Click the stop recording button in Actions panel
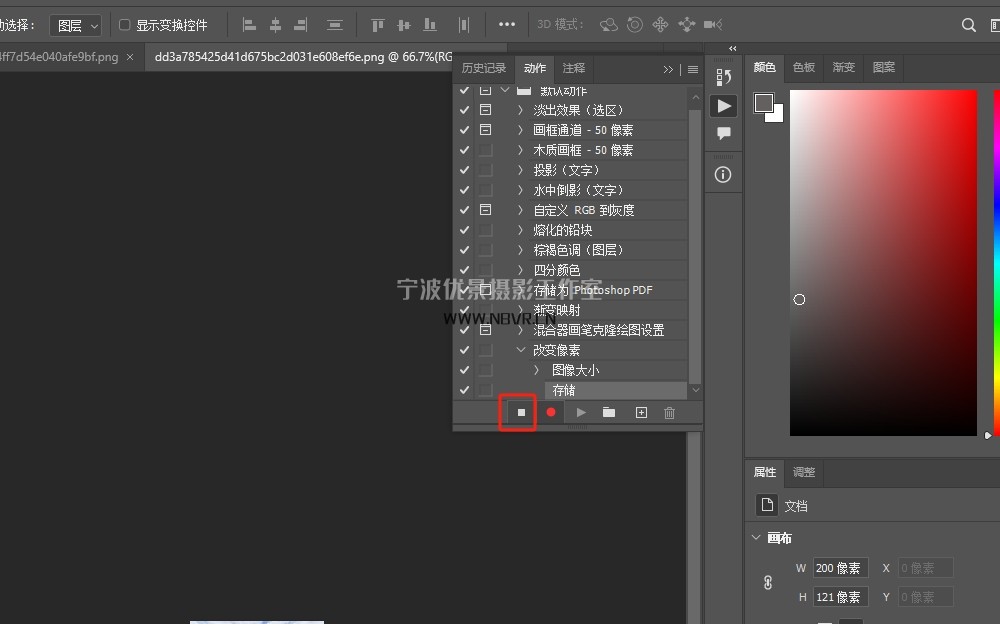This screenshot has width=1000, height=624. pyautogui.click(x=520, y=412)
